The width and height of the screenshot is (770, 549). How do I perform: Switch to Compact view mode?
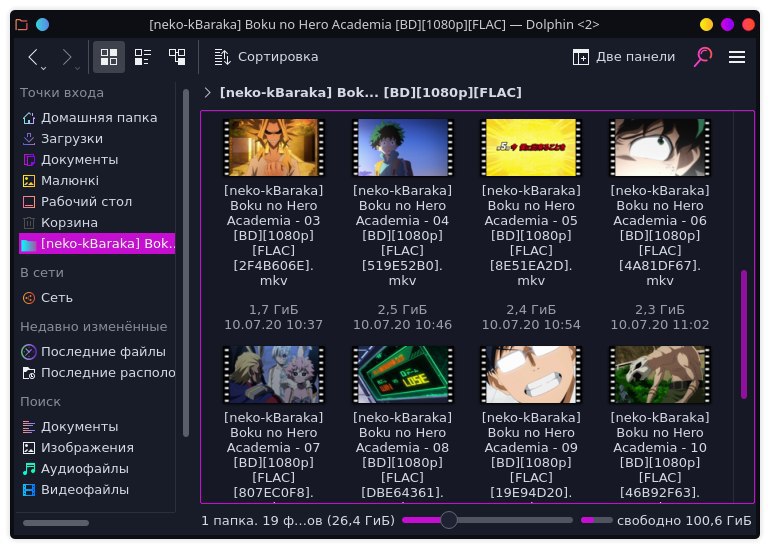pos(142,57)
